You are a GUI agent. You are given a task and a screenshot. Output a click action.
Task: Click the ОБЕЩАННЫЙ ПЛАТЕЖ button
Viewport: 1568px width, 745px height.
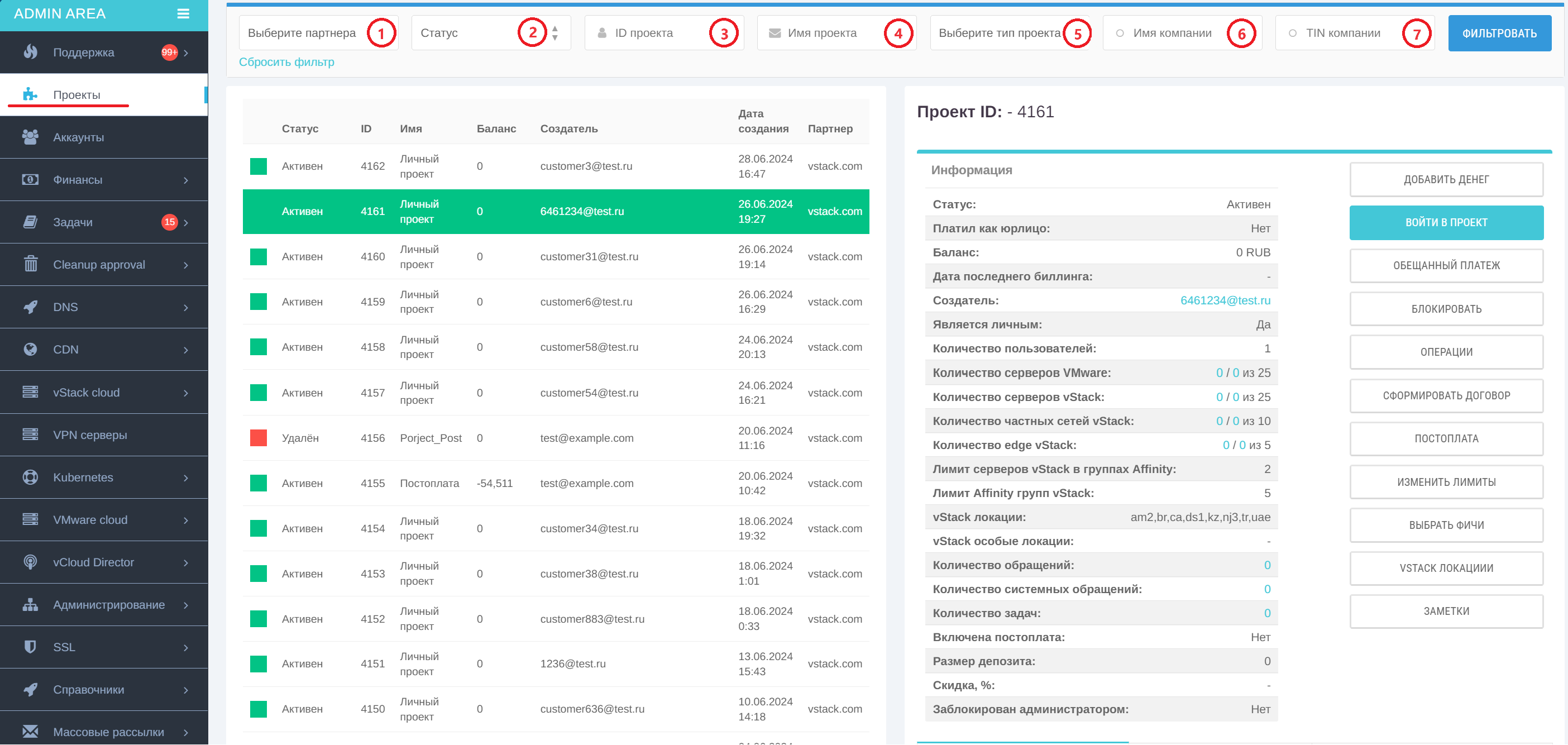coord(1446,266)
